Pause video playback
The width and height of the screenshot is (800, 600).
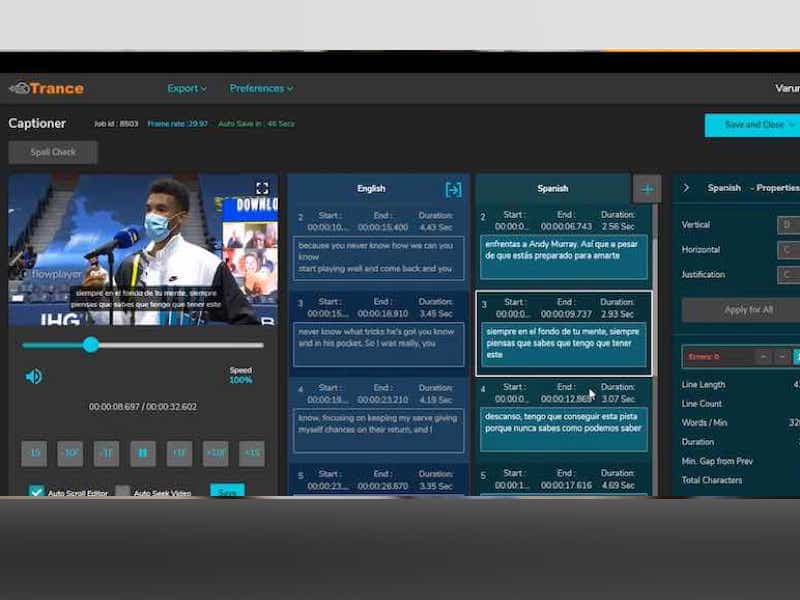coord(142,453)
